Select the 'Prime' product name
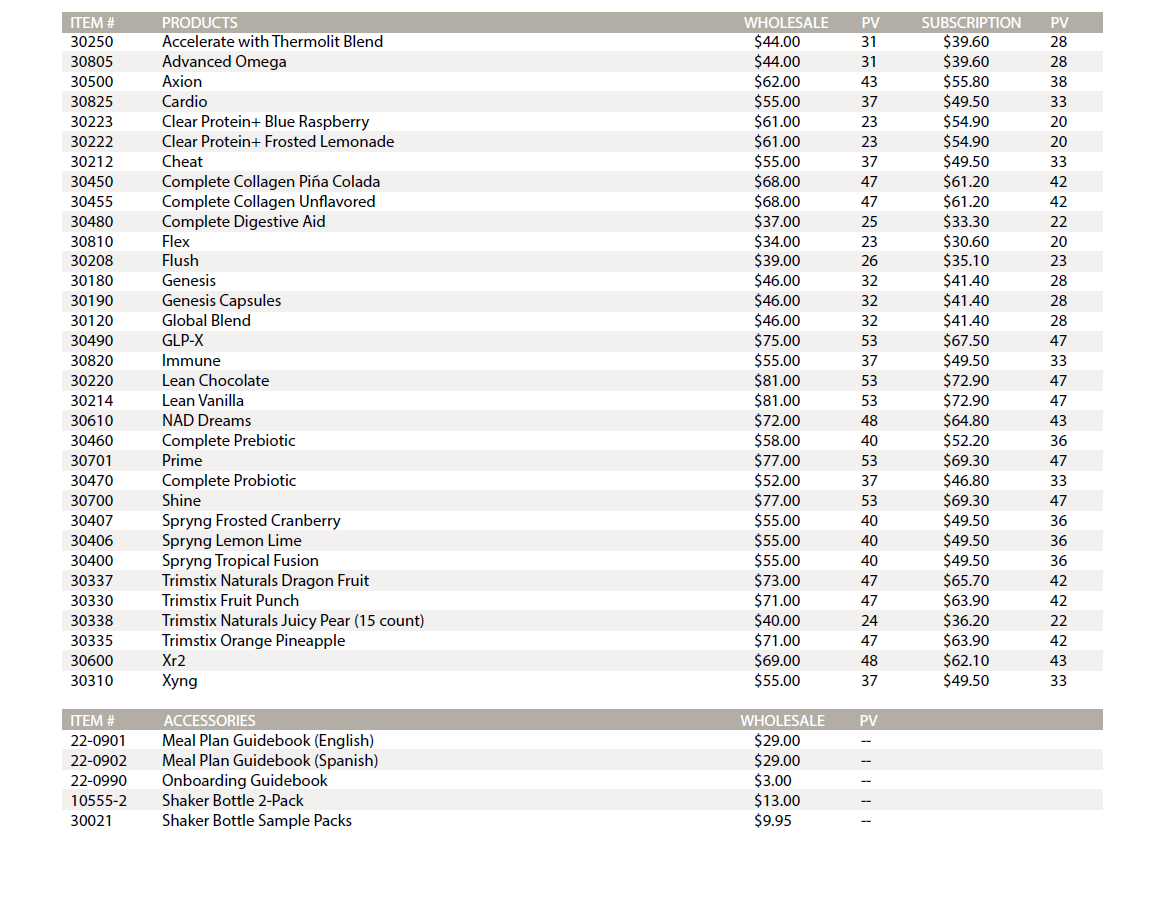 pyautogui.click(x=182, y=461)
